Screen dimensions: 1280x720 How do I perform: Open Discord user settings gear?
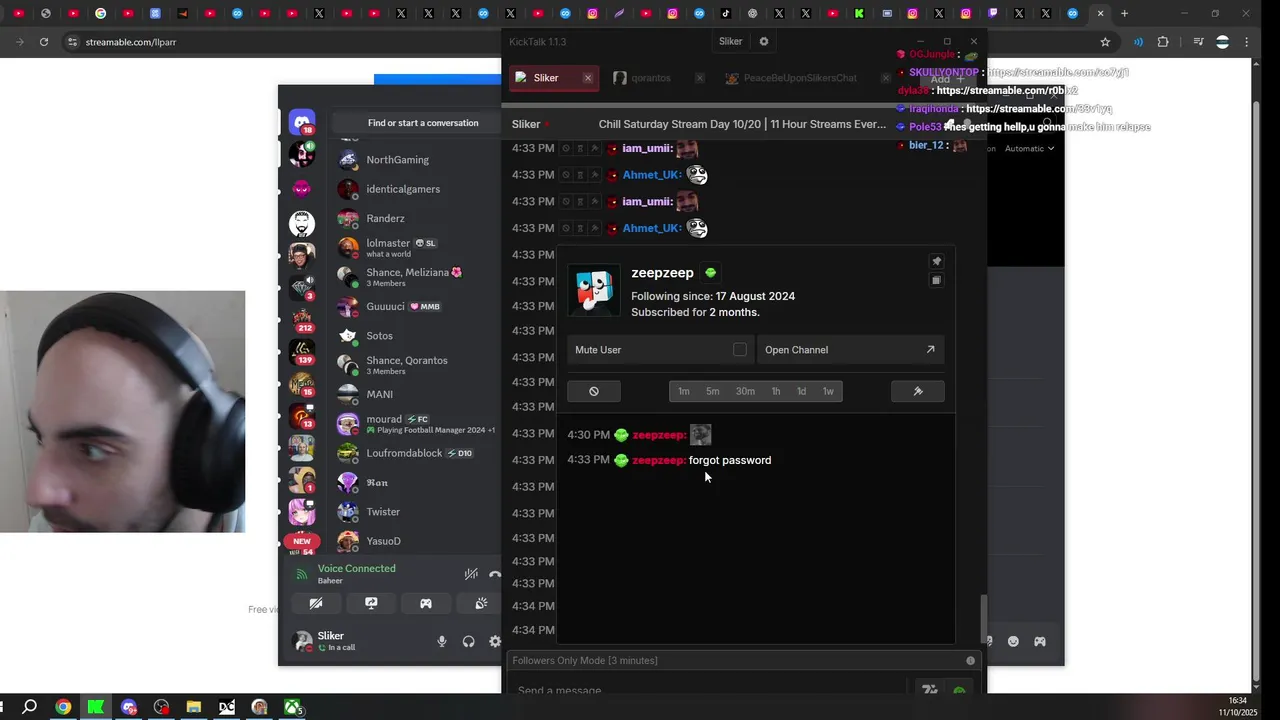(494, 642)
